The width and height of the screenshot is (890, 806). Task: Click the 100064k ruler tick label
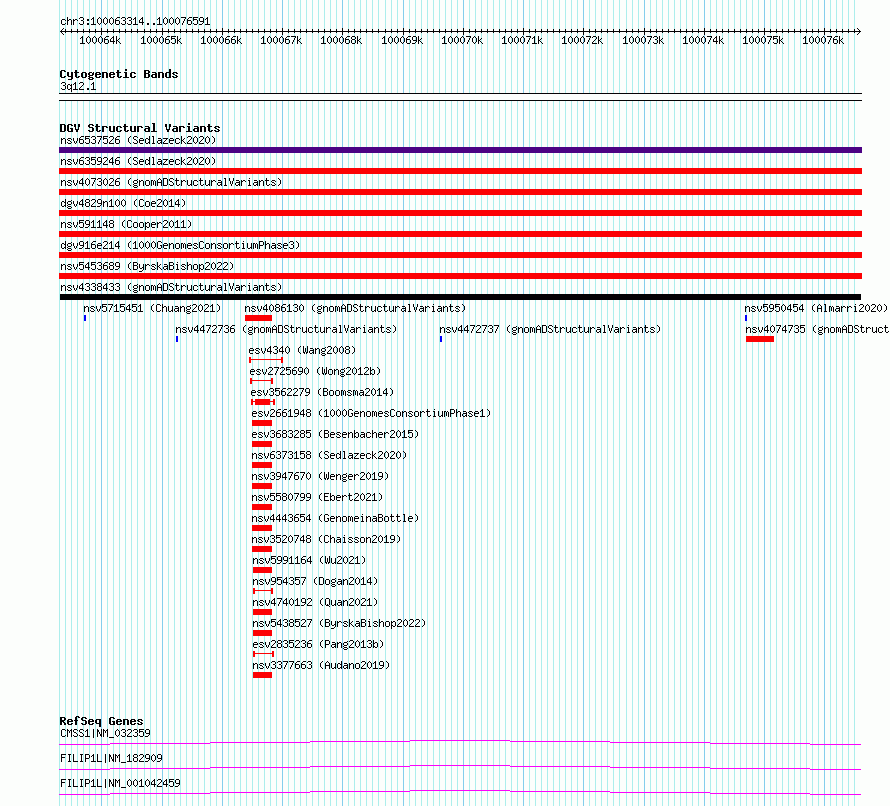click(x=100, y=40)
